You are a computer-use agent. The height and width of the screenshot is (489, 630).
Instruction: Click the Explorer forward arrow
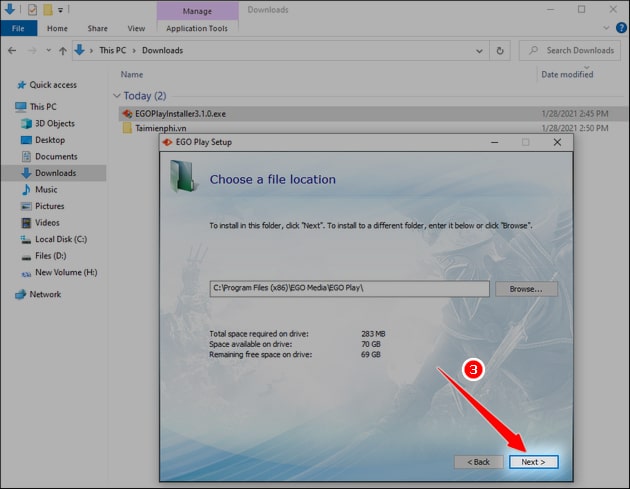(32, 51)
